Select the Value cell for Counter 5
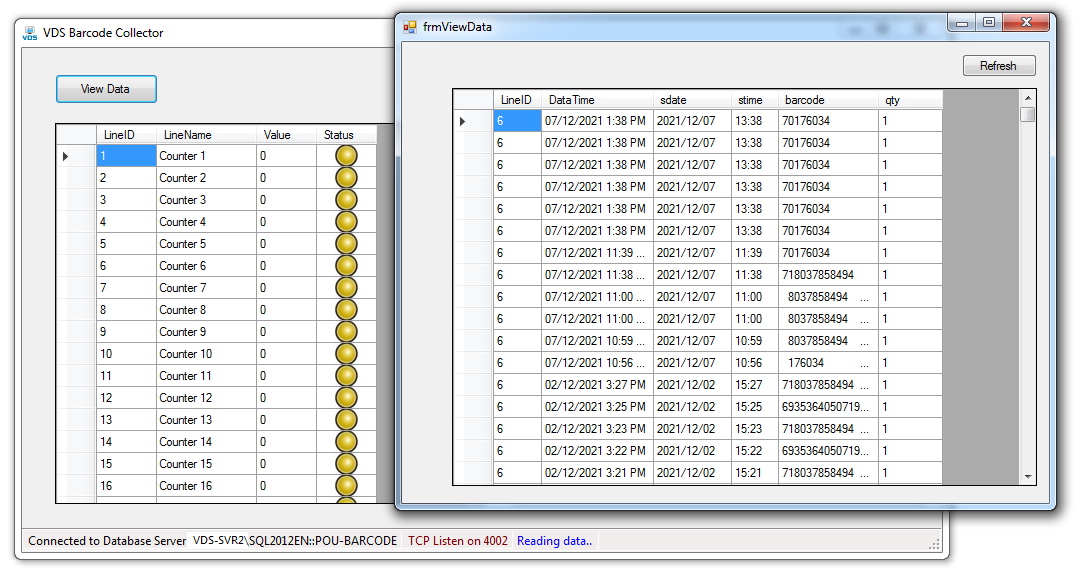This screenshot has width=1073, height=570. (286, 244)
